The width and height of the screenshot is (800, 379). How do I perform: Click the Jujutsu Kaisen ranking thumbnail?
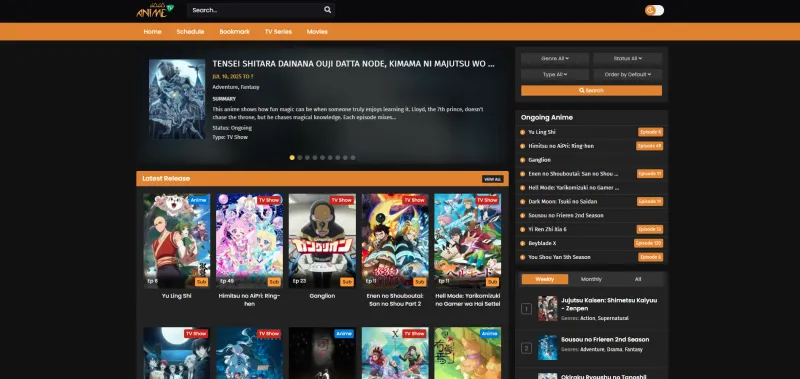547,309
